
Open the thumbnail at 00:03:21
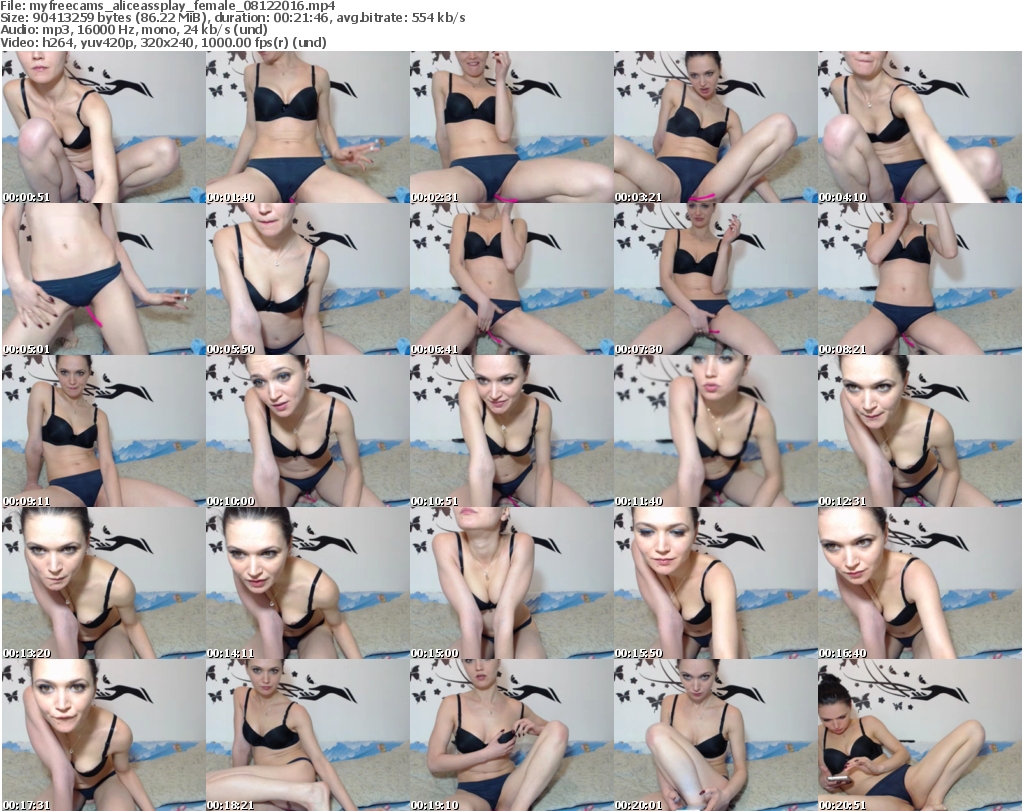point(715,127)
